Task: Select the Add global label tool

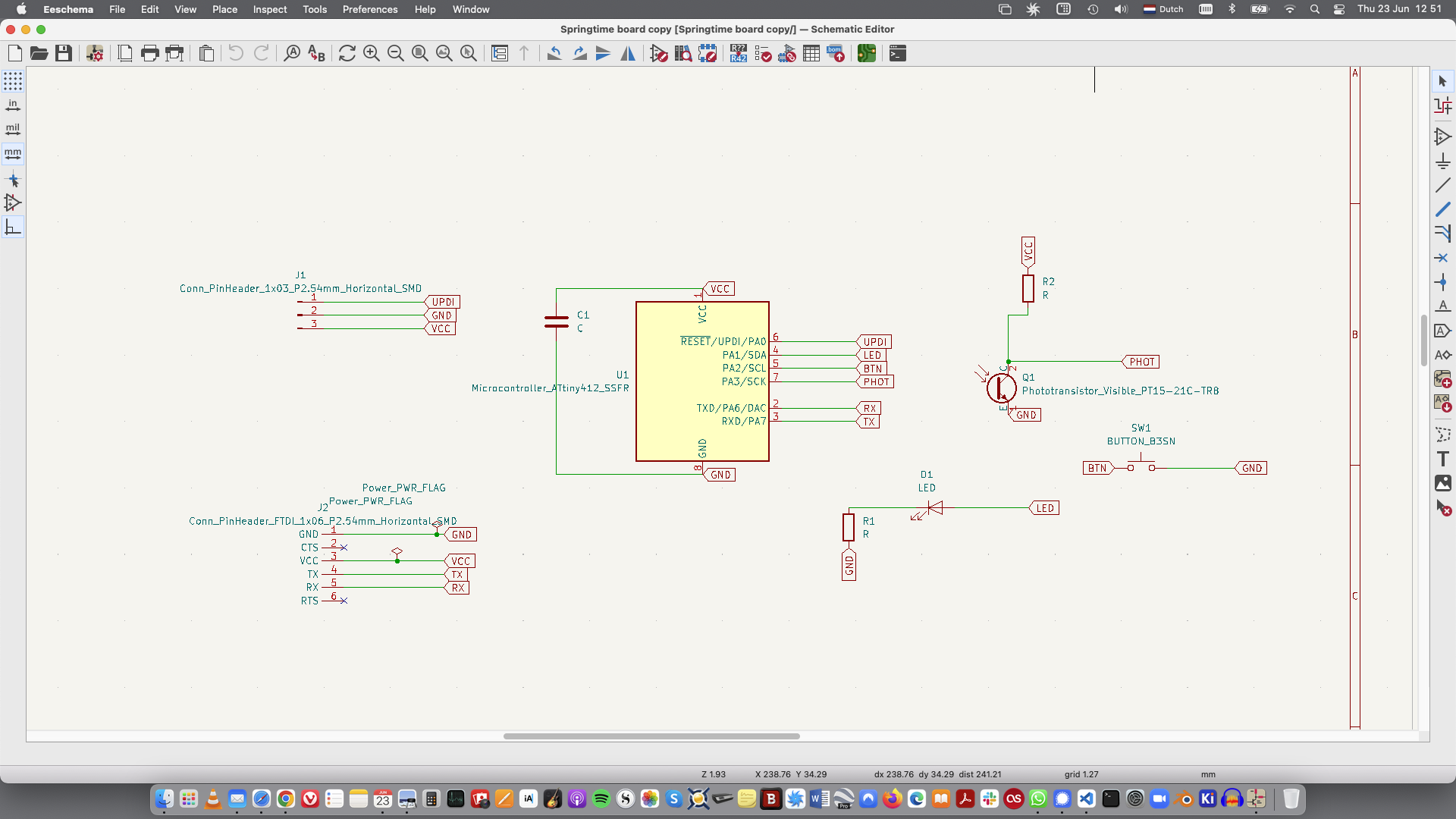Action: click(1443, 331)
